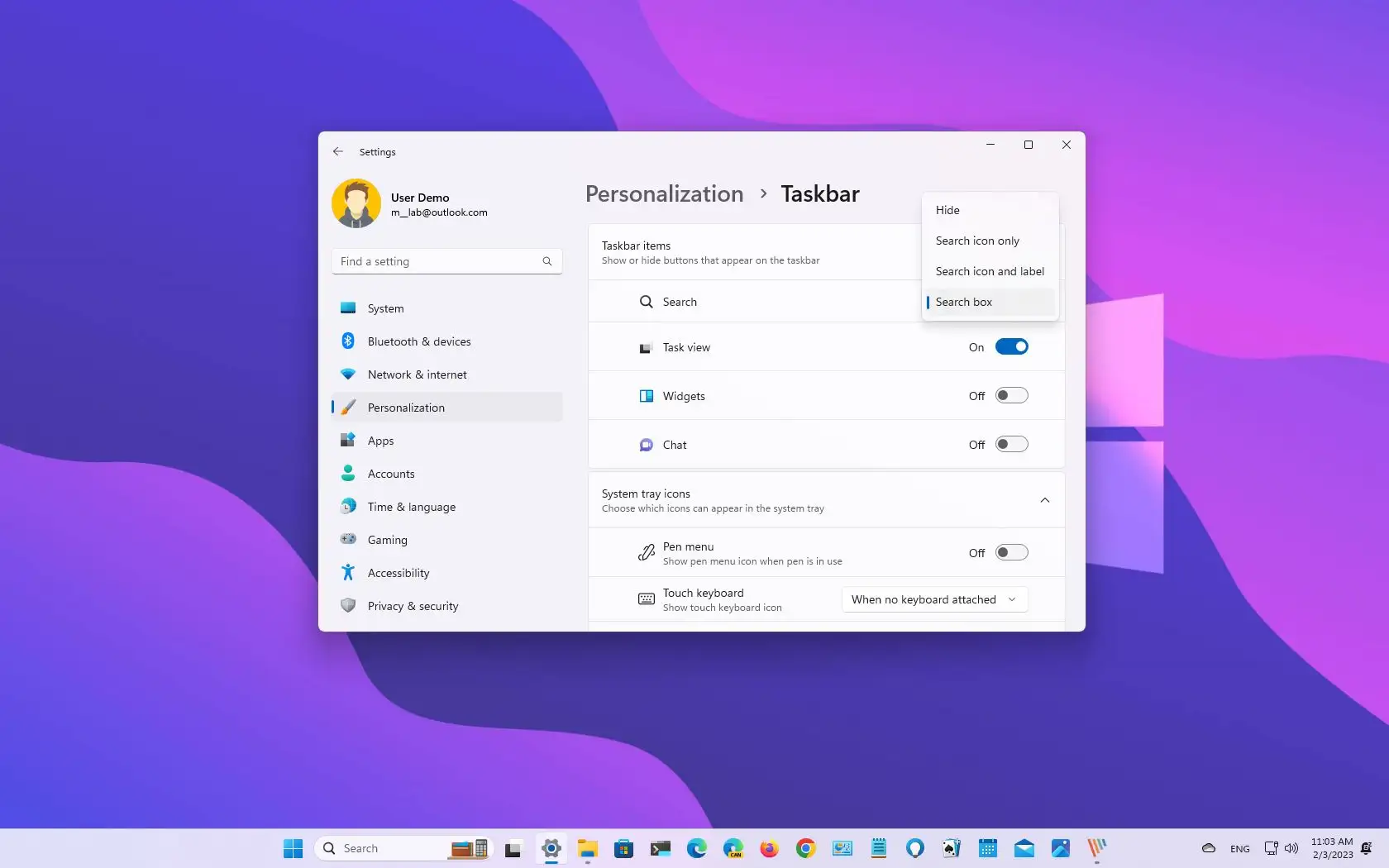Open Network & internet settings

418,374
